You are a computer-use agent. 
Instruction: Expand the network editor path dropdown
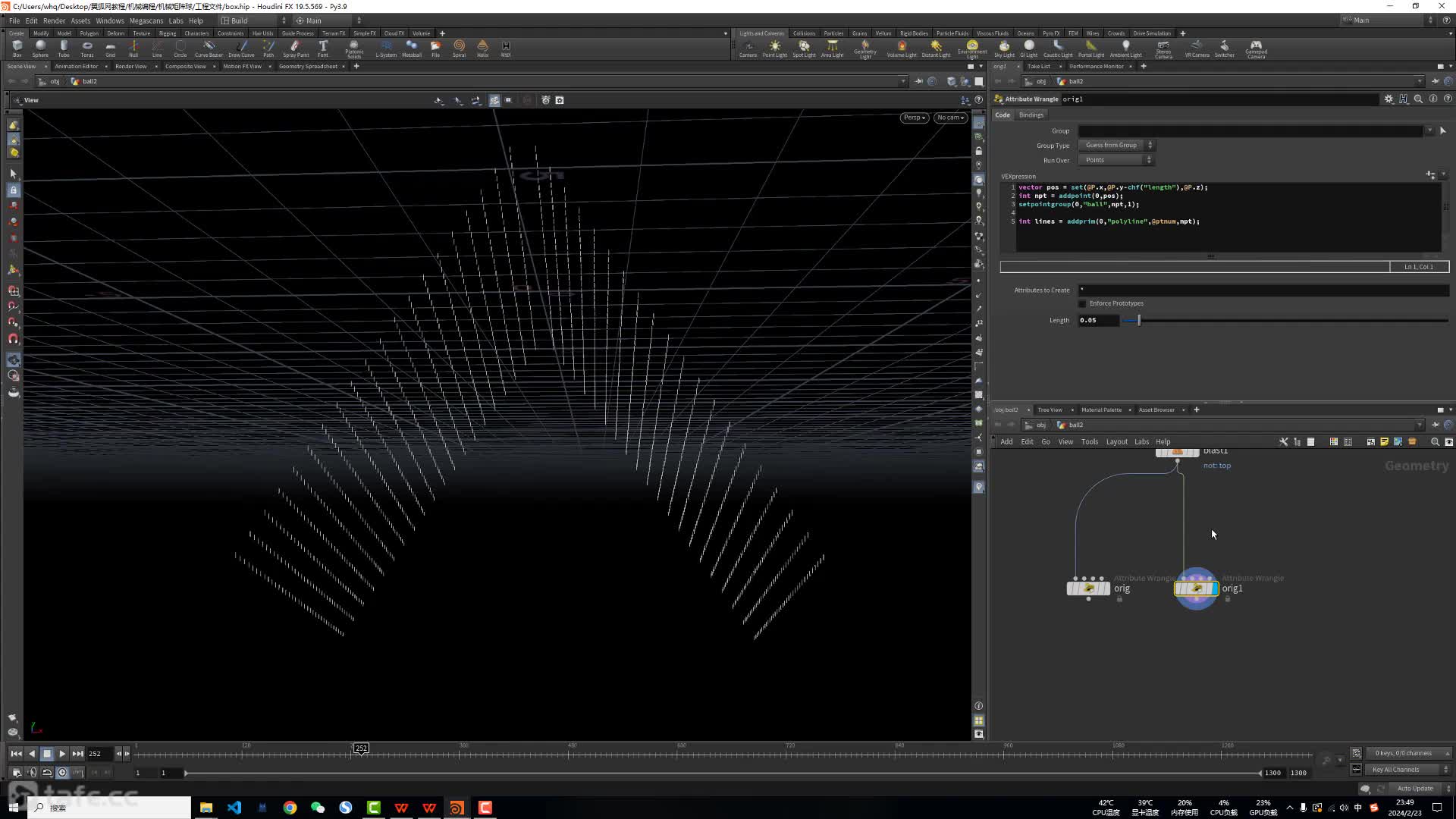1420,425
